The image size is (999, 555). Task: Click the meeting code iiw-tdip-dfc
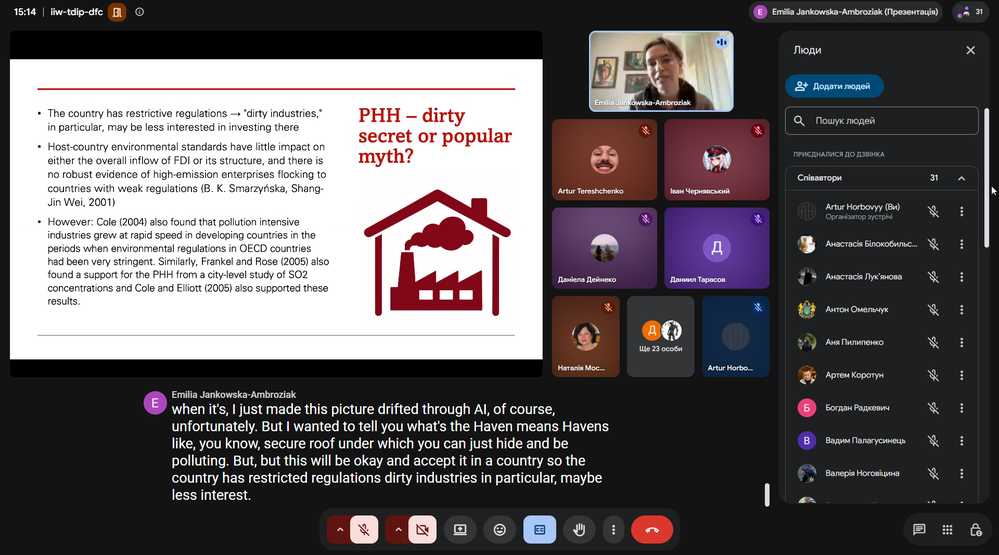[76, 11]
